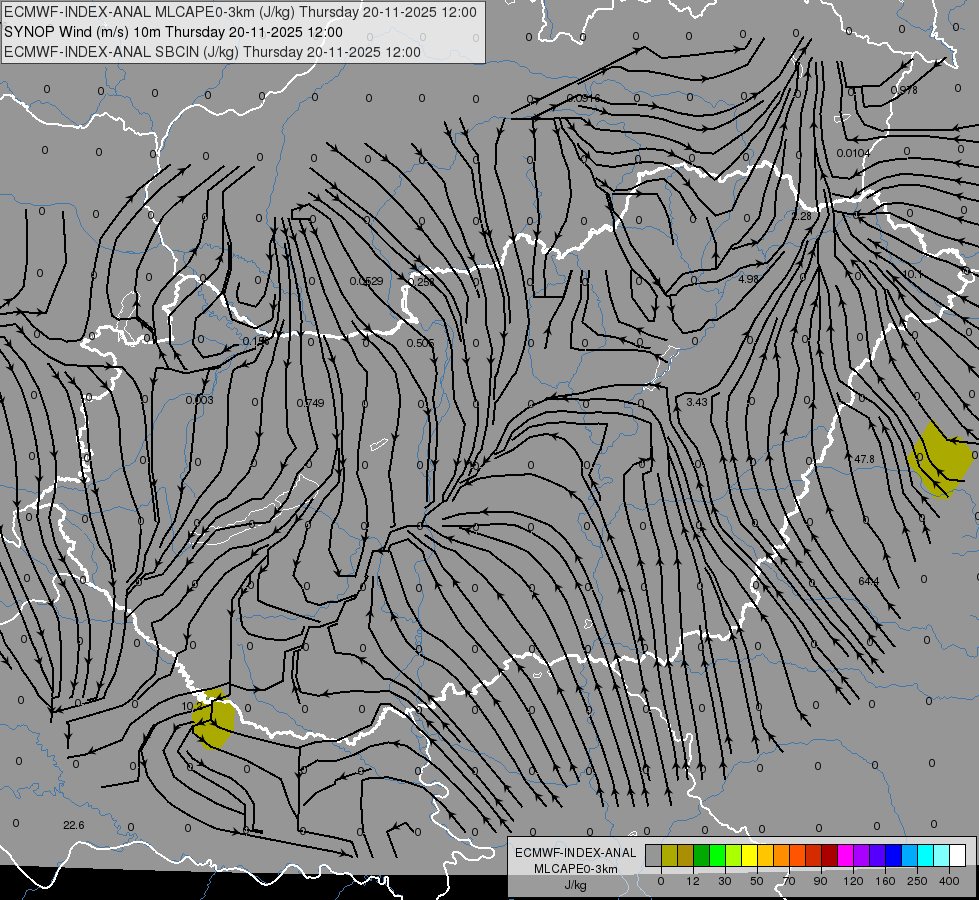Click the map value '0.156'
Image resolution: width=979 pixels, height=900 pixels.
[255, 341]
